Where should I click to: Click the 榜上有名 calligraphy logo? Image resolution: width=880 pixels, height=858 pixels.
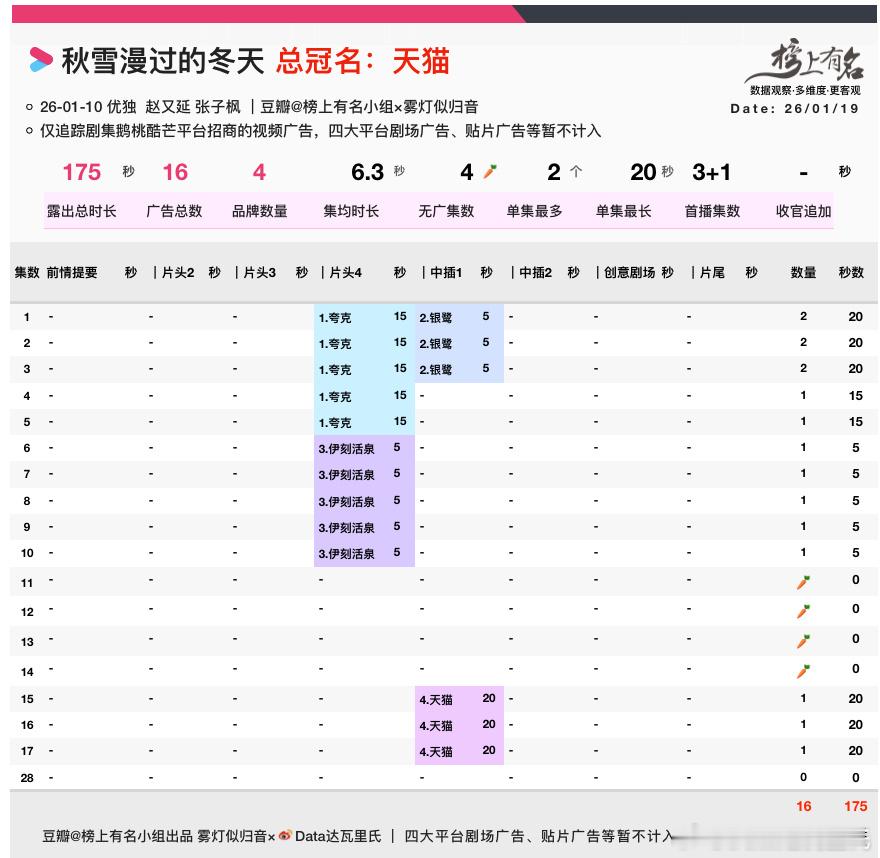805,60
